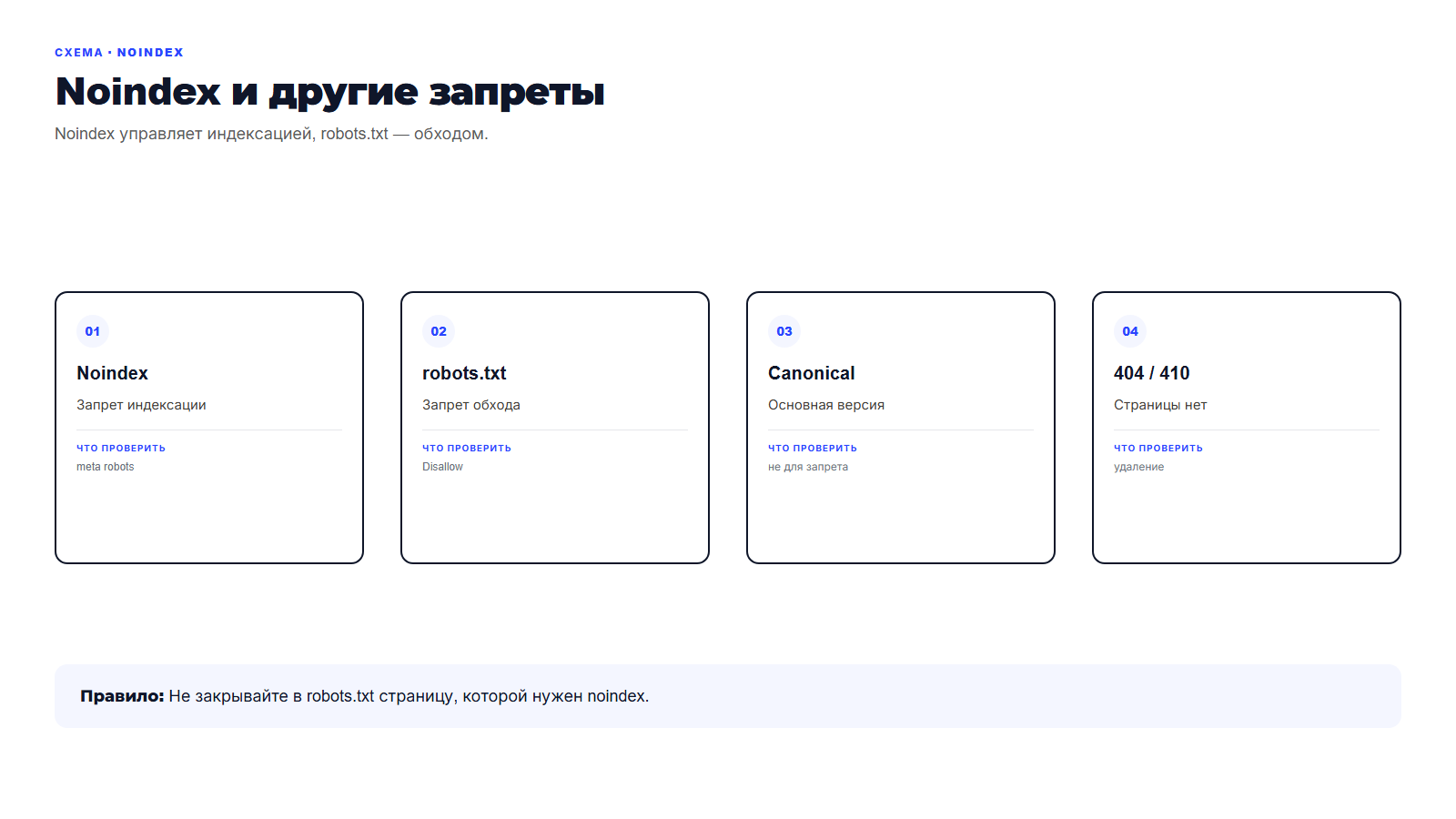Viewport: 1456px width, 819px height.
Task: Click the subtitle about индексацией and обходом
Action: click(x=271, y=134)
